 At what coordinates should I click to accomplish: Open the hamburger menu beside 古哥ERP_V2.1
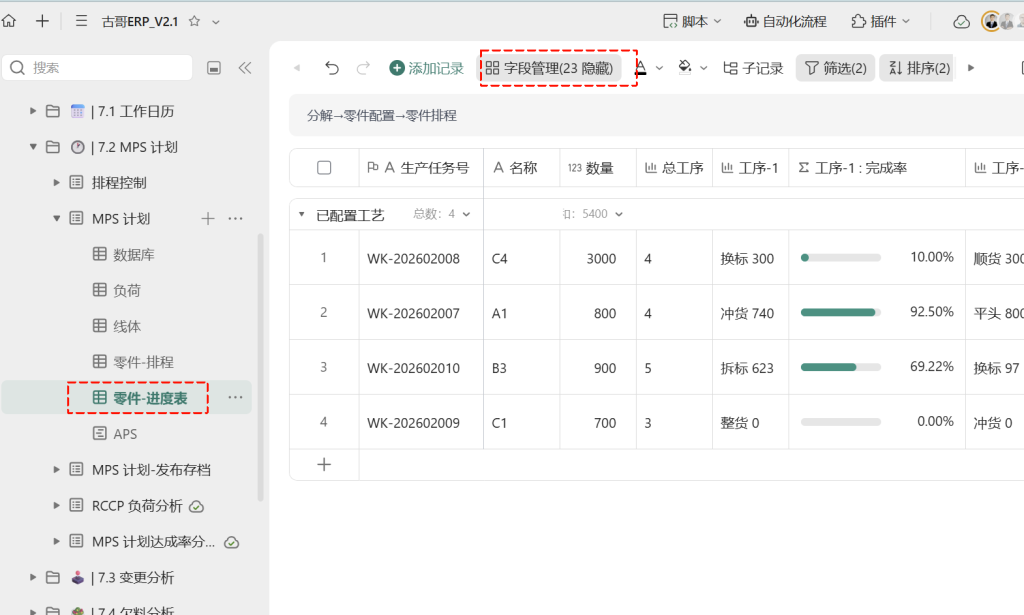coord(81,21)
